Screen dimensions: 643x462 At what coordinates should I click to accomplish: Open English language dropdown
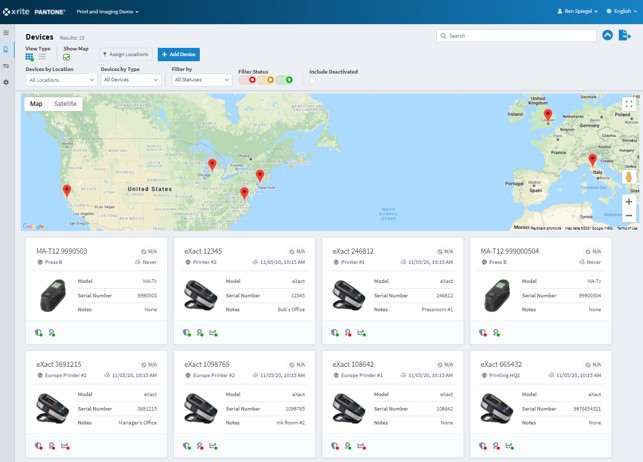[622, 11]
